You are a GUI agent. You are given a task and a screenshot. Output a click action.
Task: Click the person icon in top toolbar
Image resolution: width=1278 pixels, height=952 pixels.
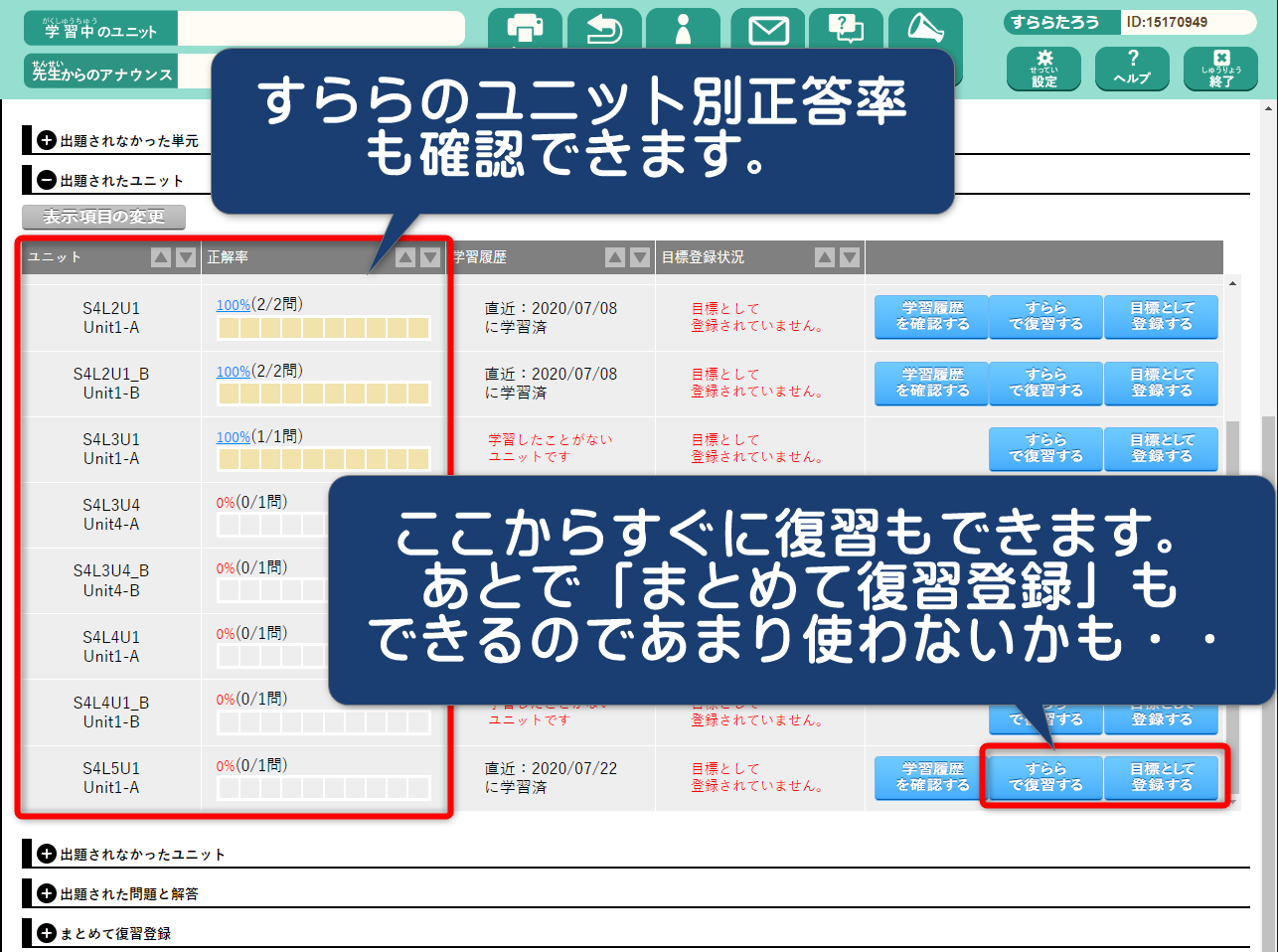(683, 29)
